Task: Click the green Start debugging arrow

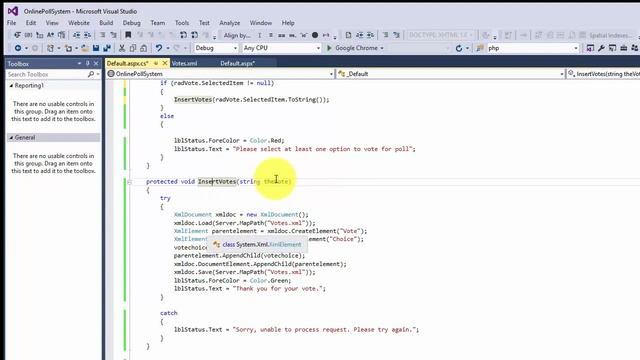Action: coord(329,48)
